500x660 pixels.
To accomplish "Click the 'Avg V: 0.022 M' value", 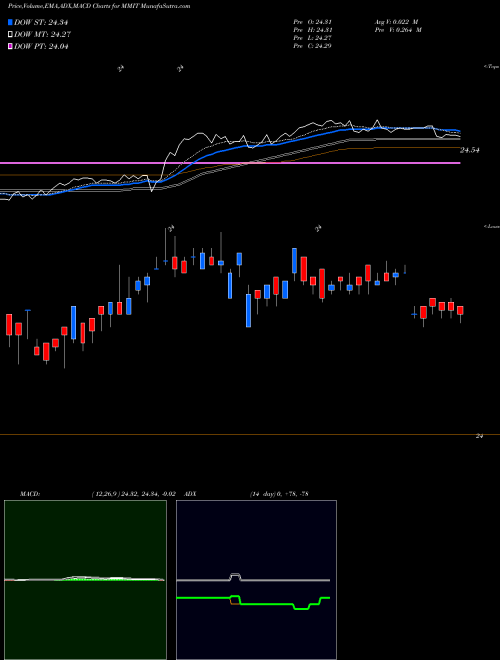I will 397,22.
